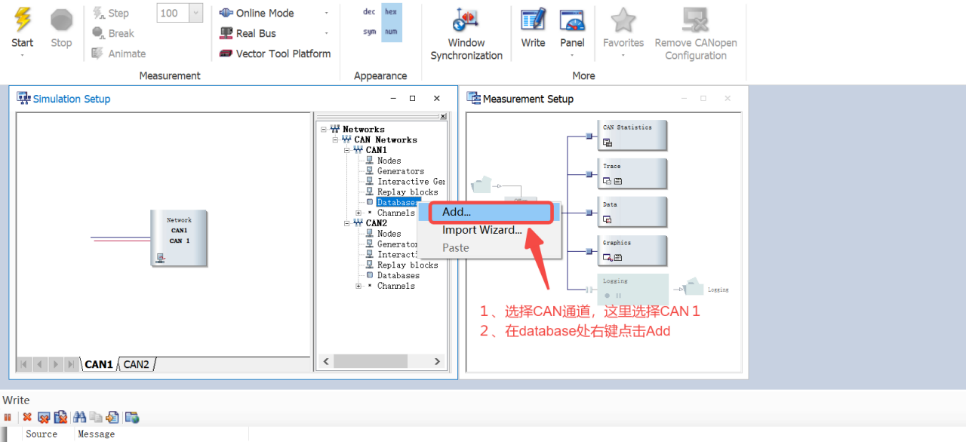Click the red X icon in the Write toolbar
The height and width of the screenshot is (442, 966).
pos(27,417)
